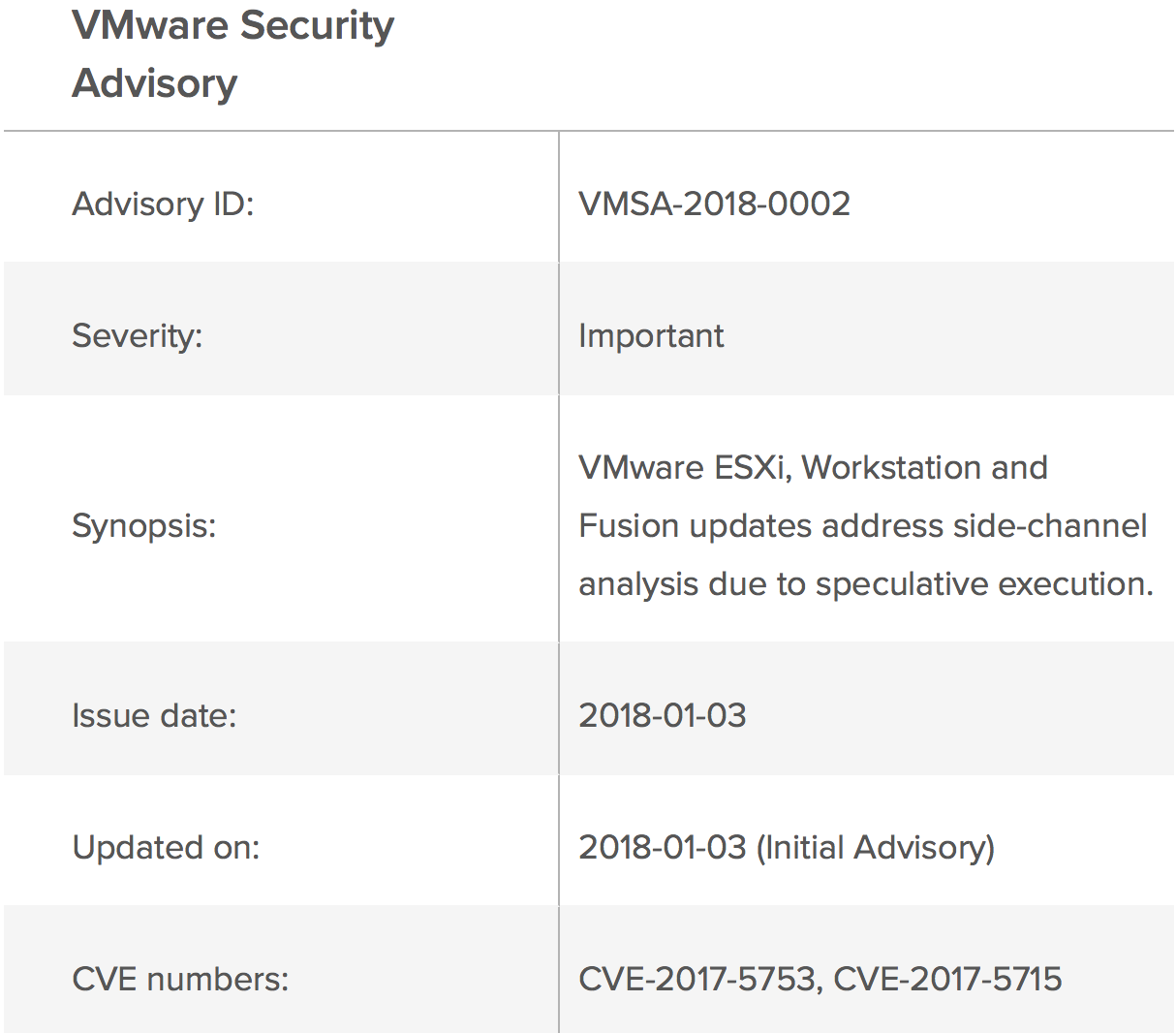This screenshot has height=1033, width=1176.
Task: Select the VMSA-2018-0002 advisory ID value
Action: pos(714,204)
